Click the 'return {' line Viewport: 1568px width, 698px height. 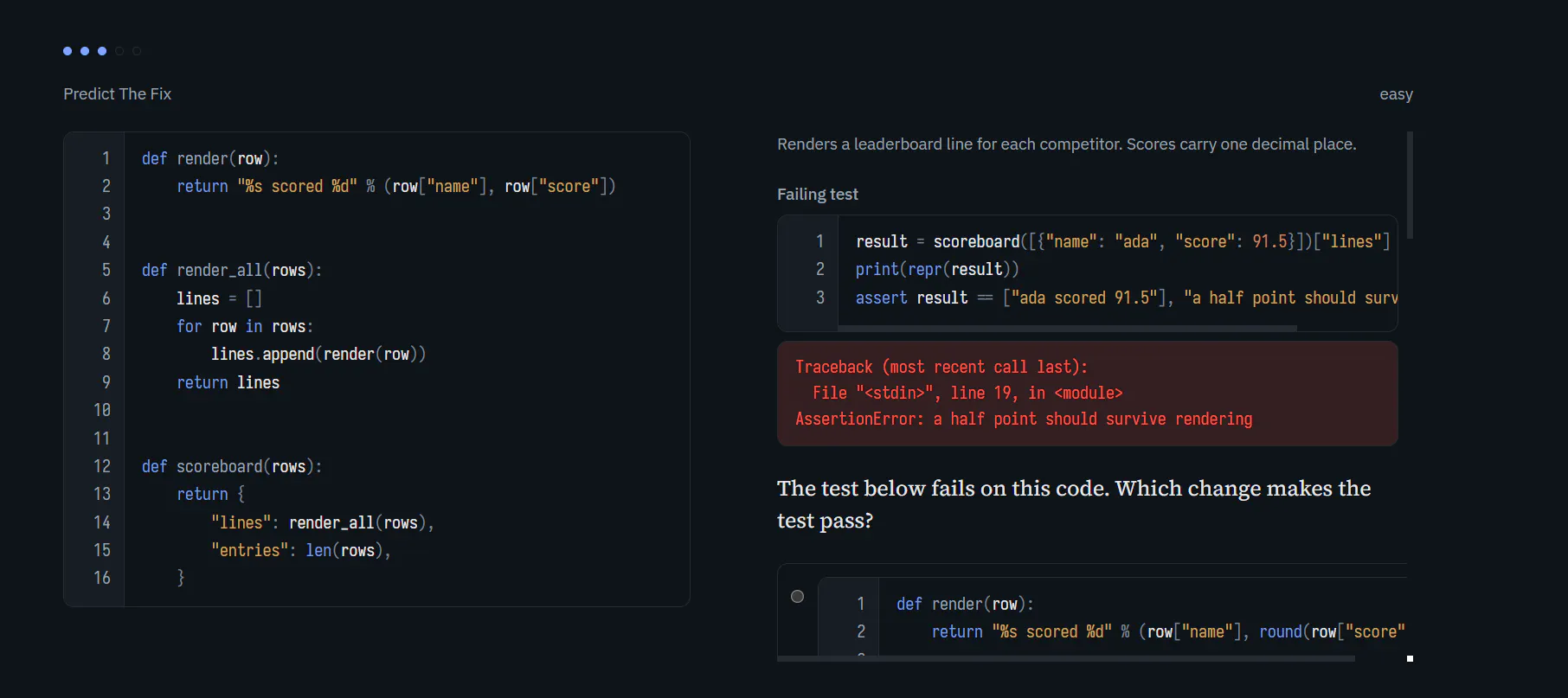click(210, 494)
